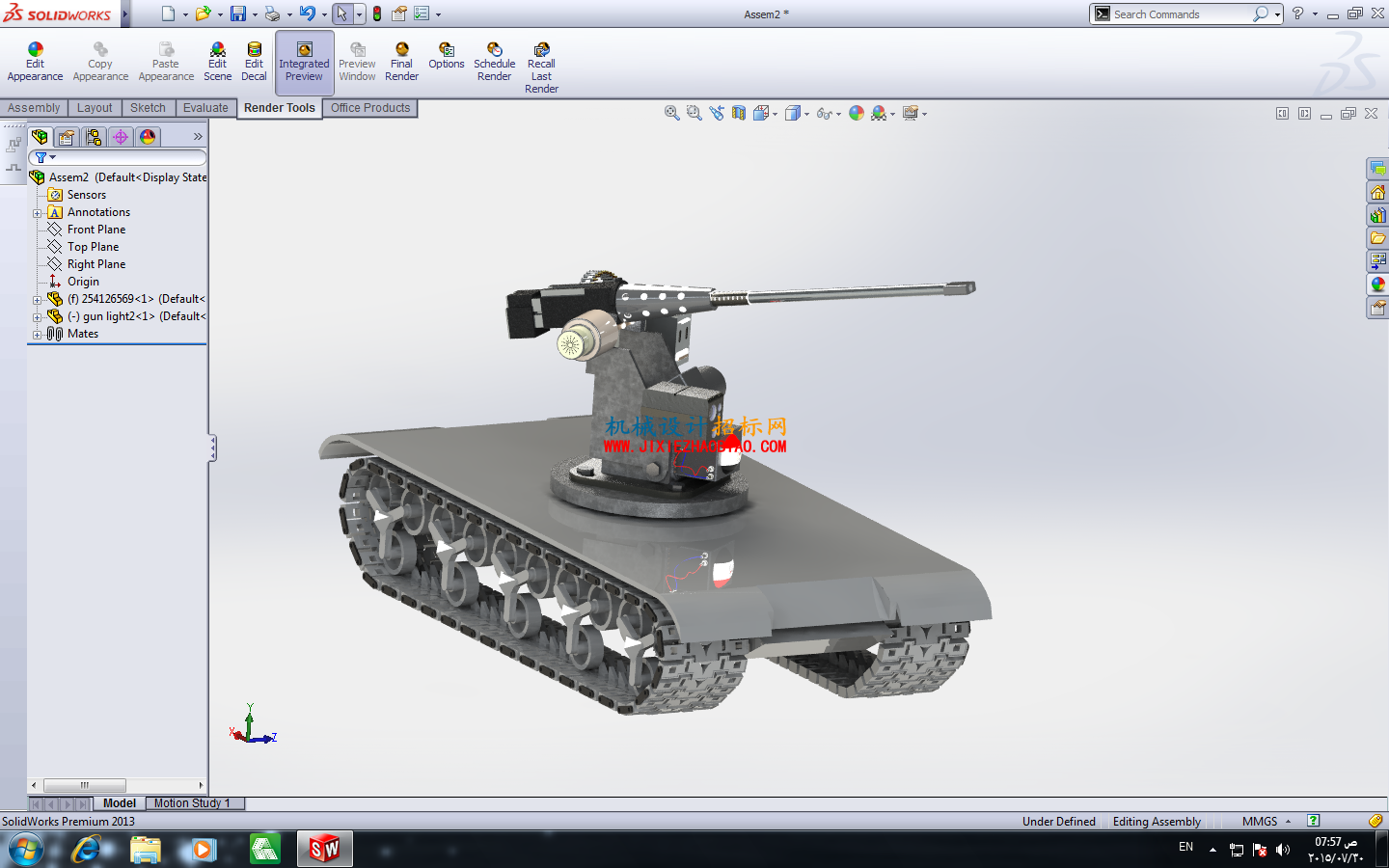The width and height of the screenshot is (1389, 868).
Task: Start a Final Render
Action: point(401,62)
